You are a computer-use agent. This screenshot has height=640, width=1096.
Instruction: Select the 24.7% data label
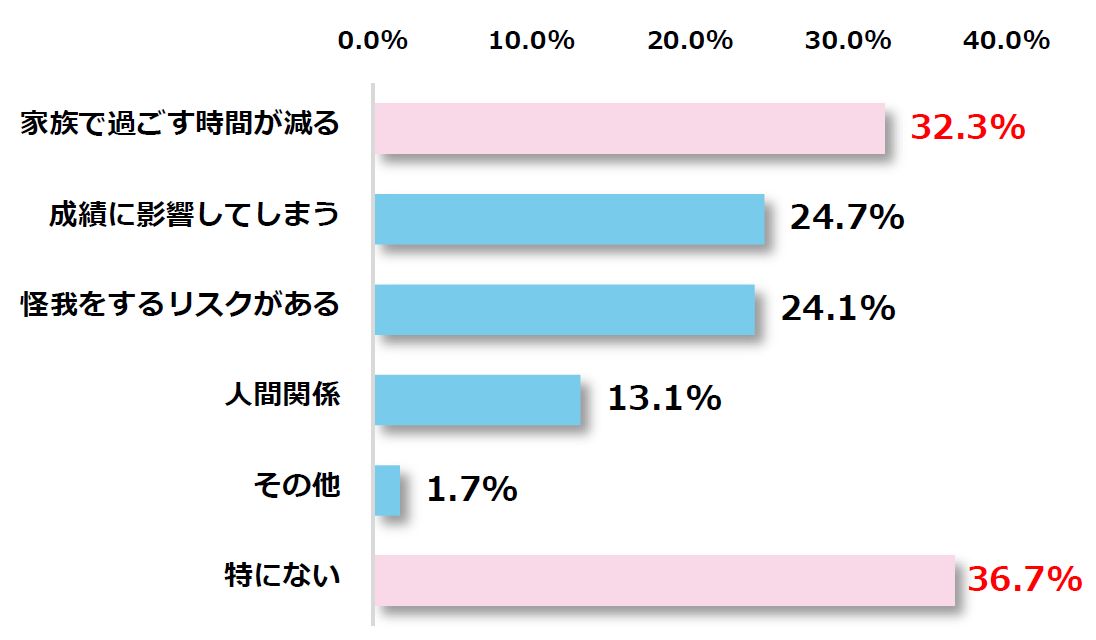(x=847, y=218)
